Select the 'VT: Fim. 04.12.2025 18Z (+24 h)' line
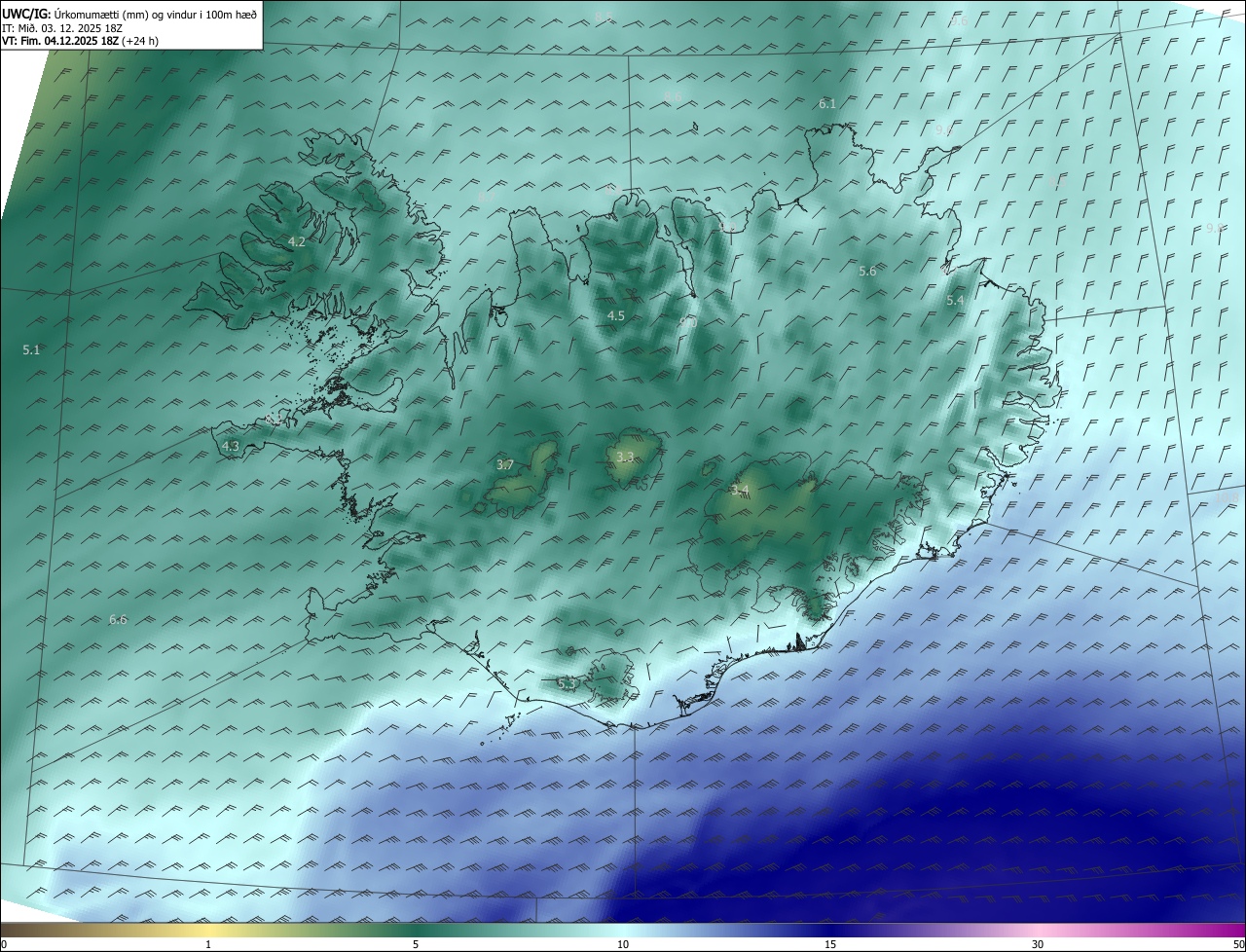1246x952 pixels. (80, 41)
